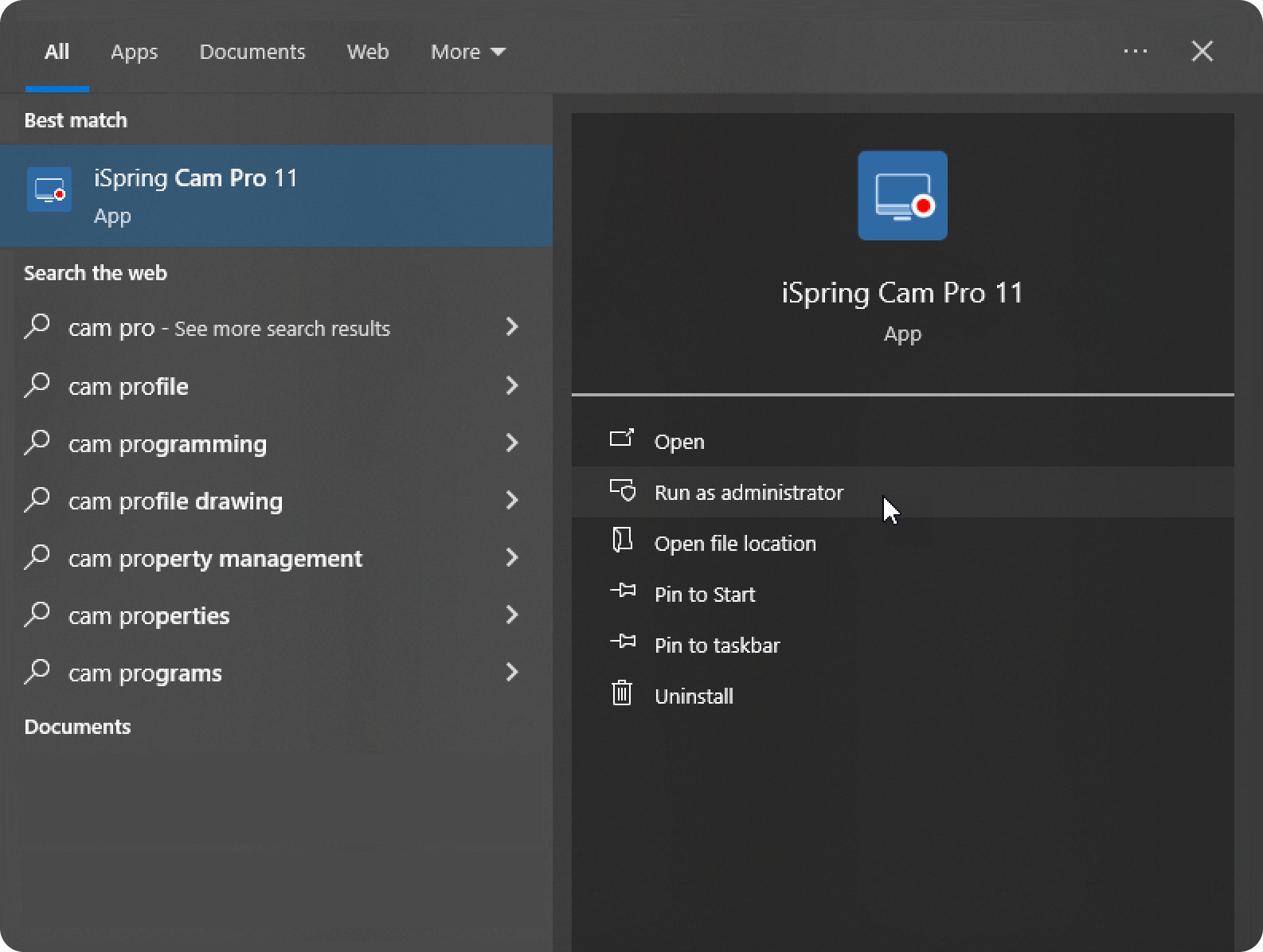This screenshot has height=952, width=1263.
Task: Close the search panel with the X
Action: 1202,51
